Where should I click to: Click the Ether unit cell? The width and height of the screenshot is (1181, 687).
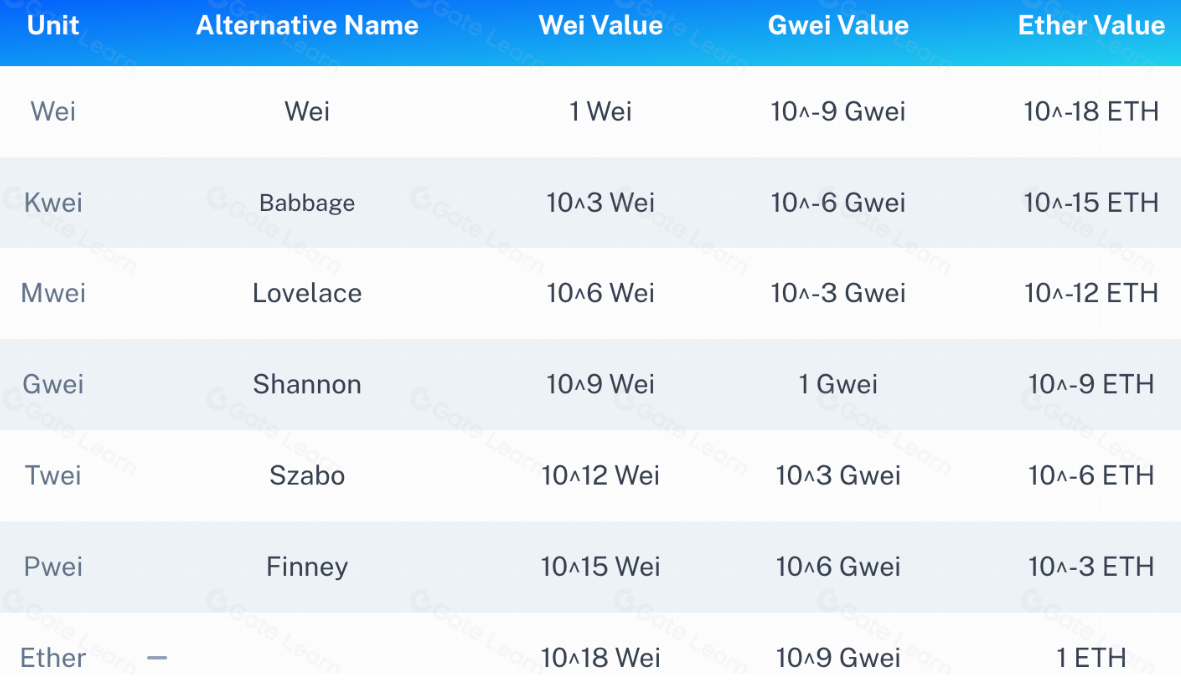pyautogui.click(x=53, y=658)
